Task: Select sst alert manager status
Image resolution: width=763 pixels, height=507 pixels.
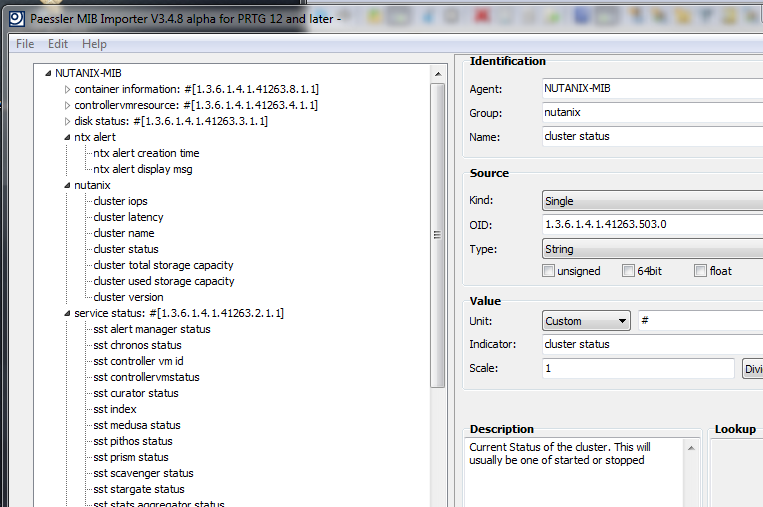Action: (152, 329)
